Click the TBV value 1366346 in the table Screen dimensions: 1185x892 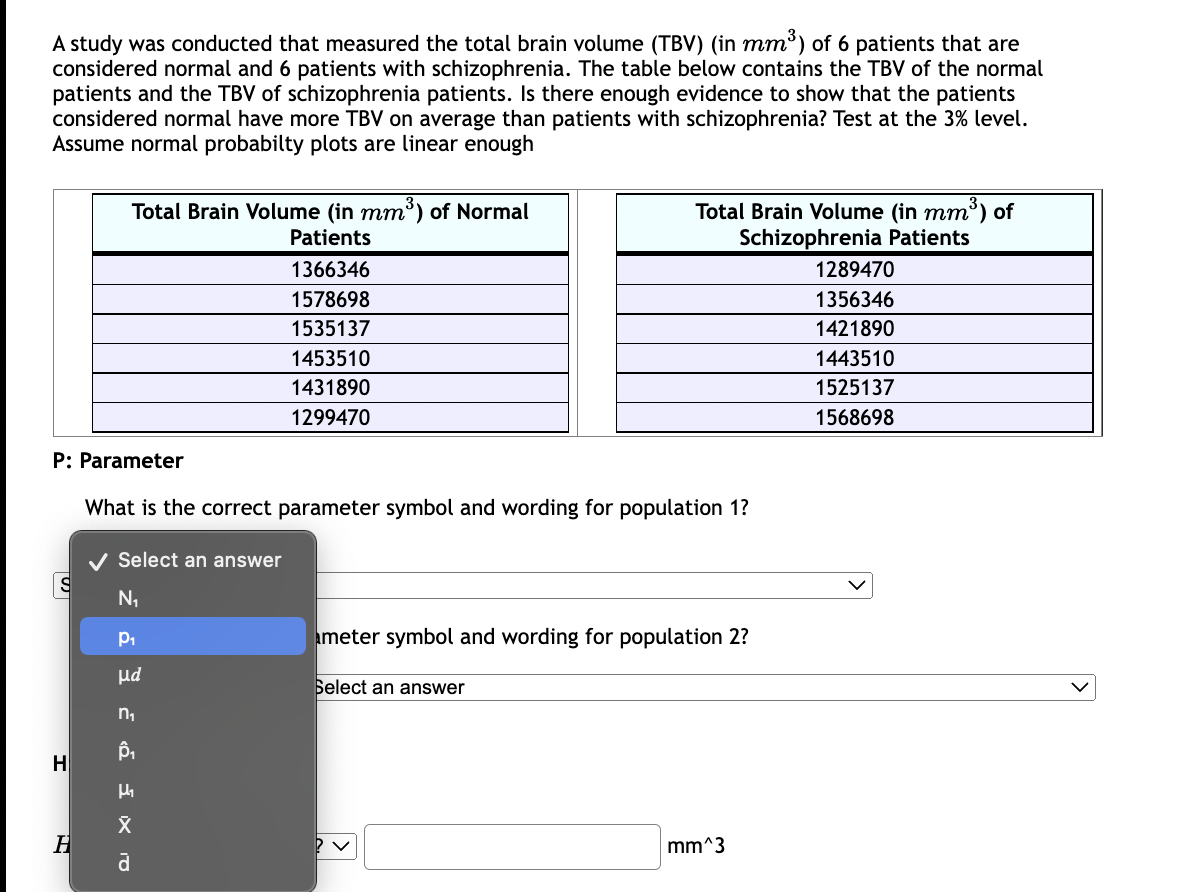coord(330,269)
